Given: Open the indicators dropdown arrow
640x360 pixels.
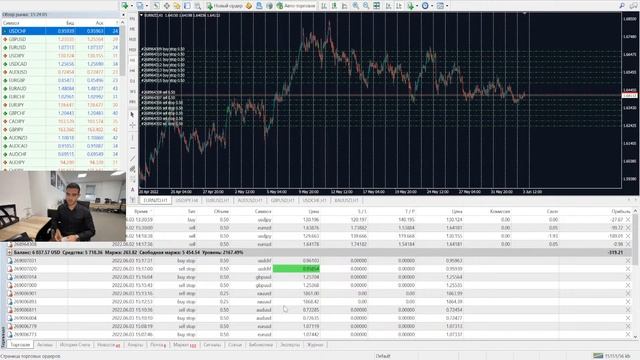Looking at the screenshot, I should click(417, 6).
